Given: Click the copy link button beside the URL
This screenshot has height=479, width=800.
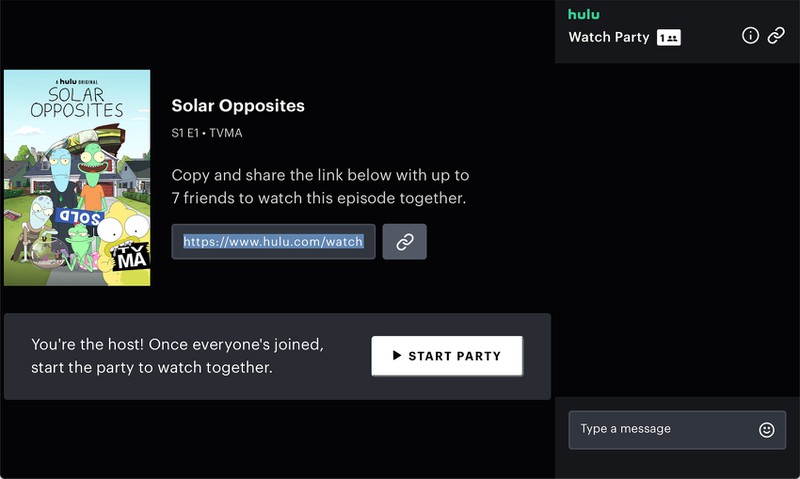Looking at the screenshot, I should pyautogui.click(x=405, y=241).
